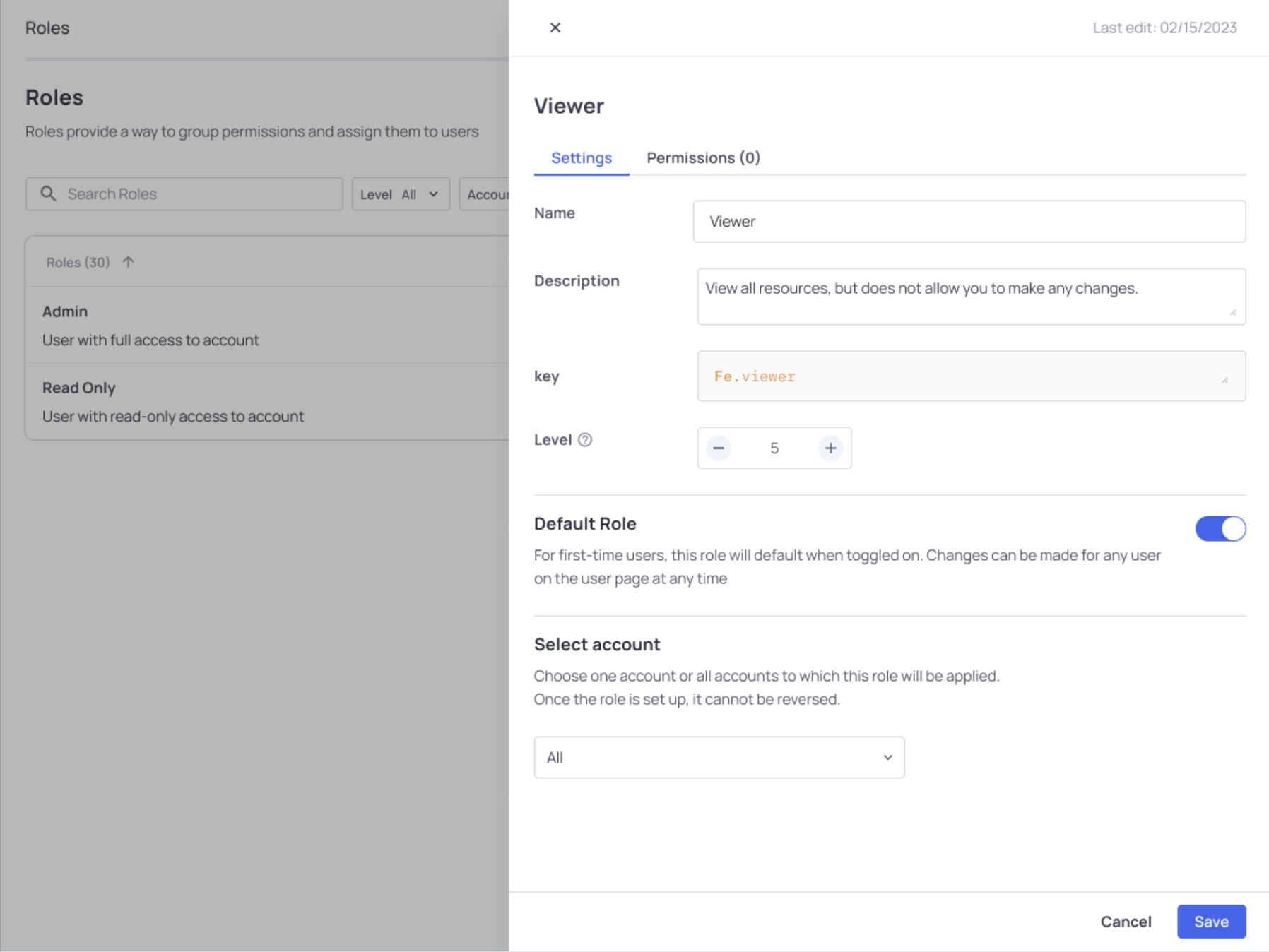Viewport: 1269px width, 952px height.
Task: Toggle Default Role off for first-time users
Action: 1220,528
